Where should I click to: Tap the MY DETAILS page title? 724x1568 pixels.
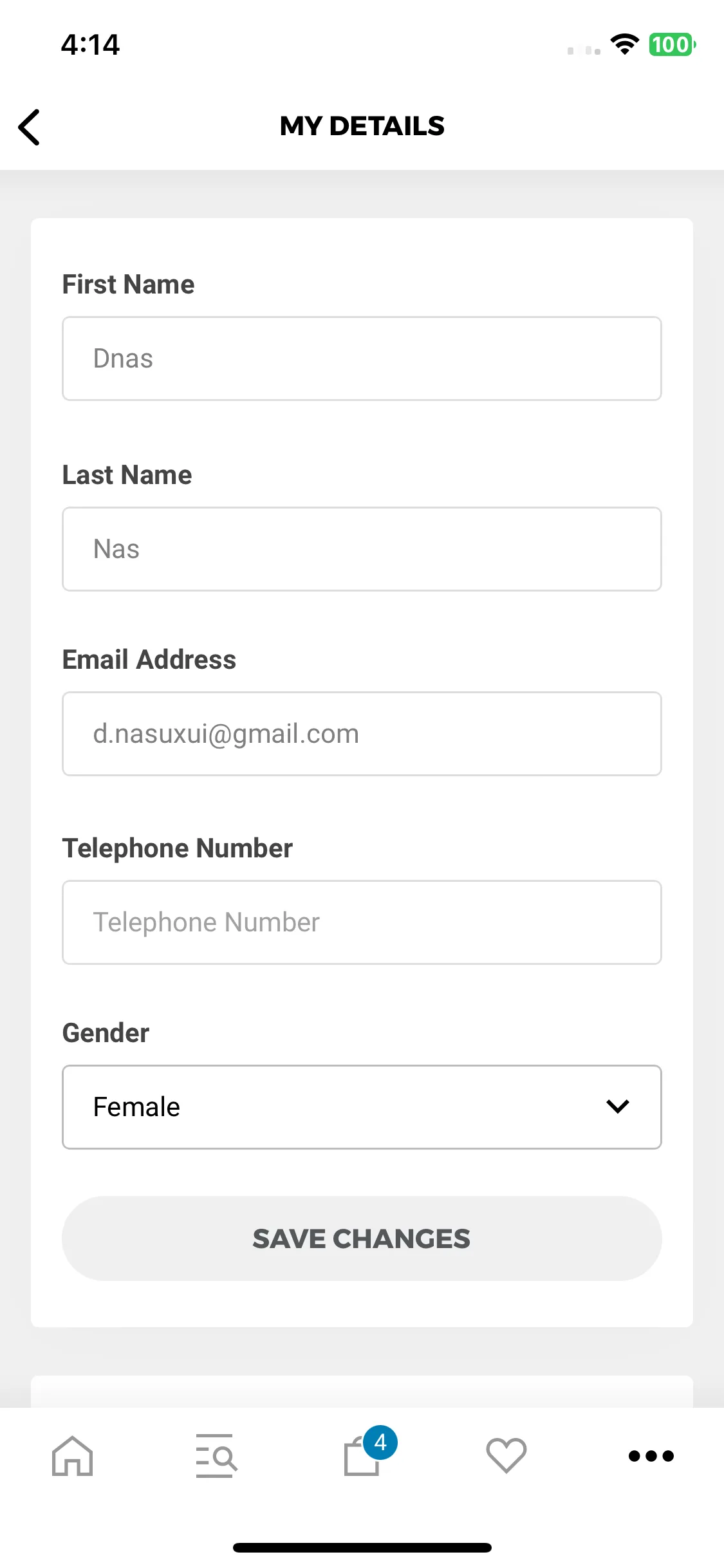point(362,126)
